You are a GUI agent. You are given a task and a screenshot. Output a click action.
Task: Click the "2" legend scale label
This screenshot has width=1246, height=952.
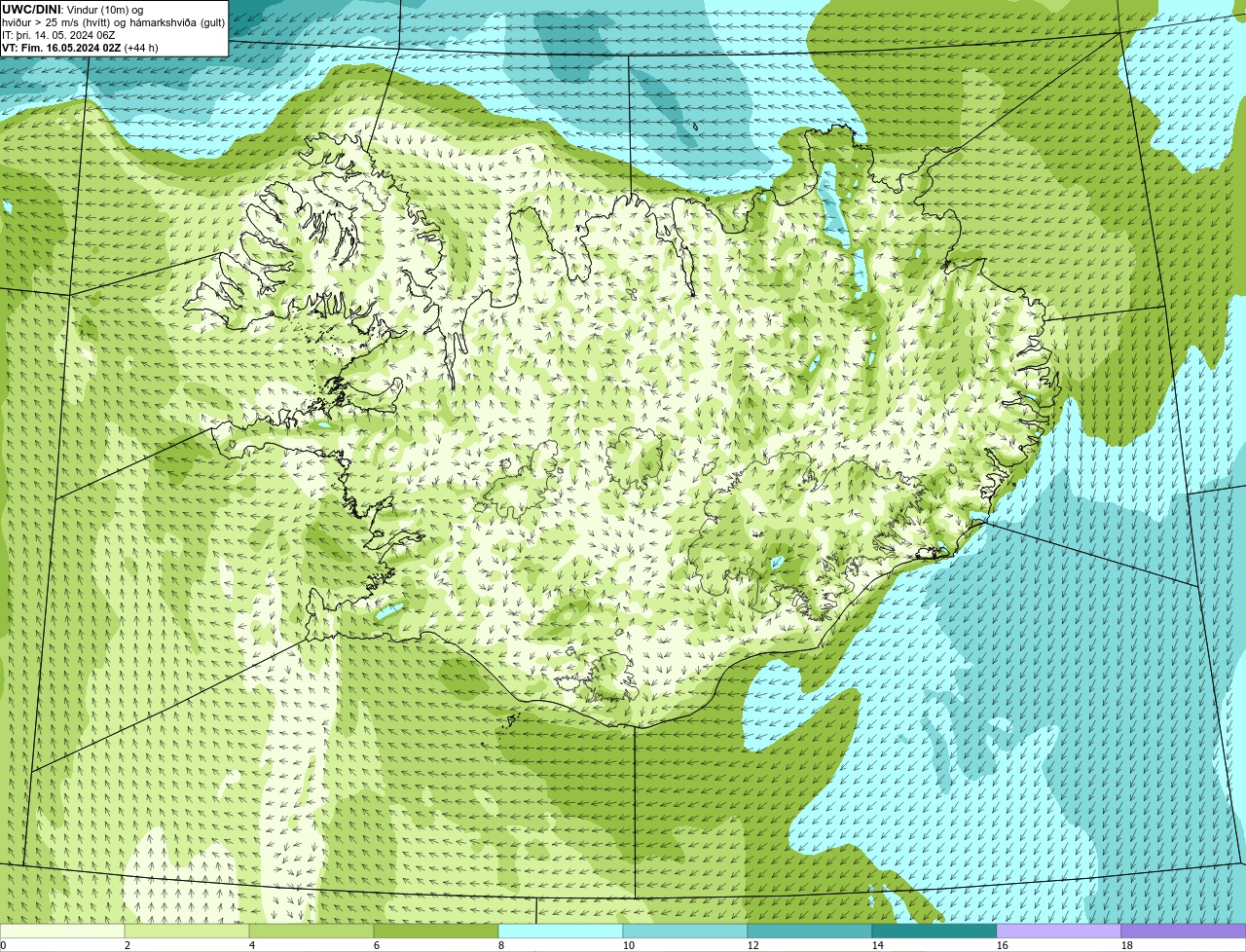(x=128, y=945)
